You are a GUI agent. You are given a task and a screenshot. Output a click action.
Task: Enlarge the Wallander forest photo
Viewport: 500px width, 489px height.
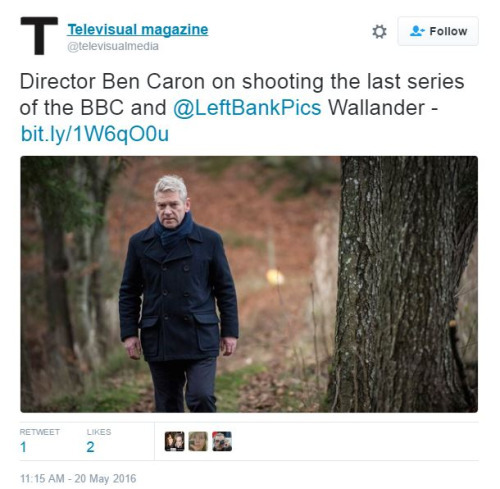click(249, 284)
